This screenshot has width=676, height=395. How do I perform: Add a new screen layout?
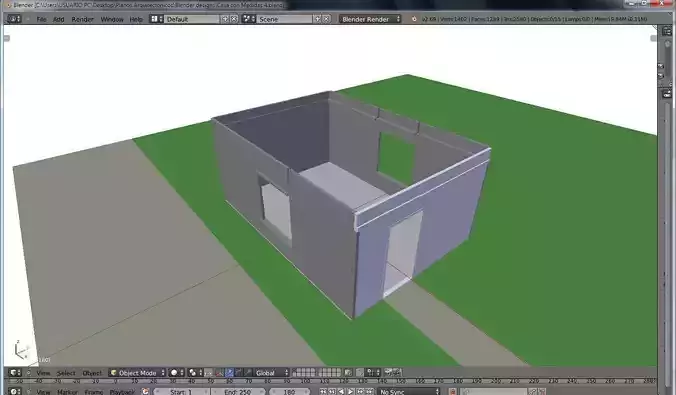coord(225,19)
